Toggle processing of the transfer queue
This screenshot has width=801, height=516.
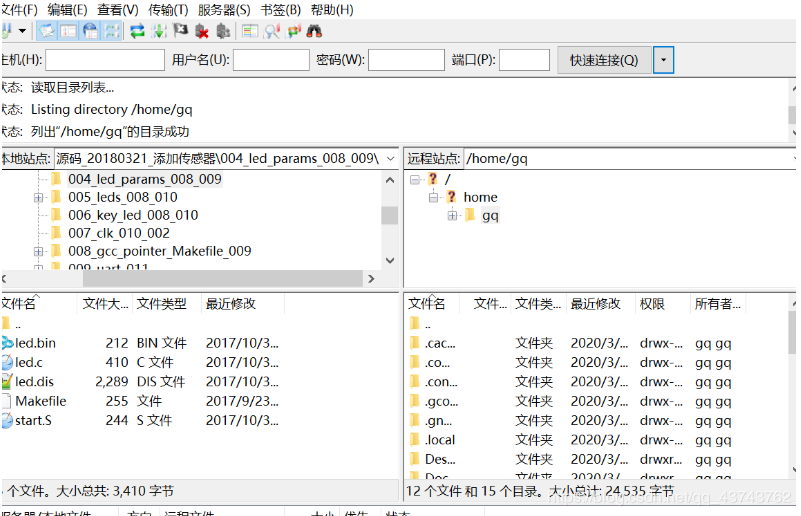coord(159,31)
